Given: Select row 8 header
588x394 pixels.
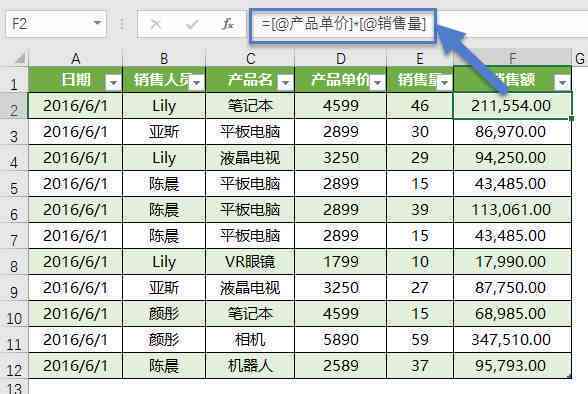Looking at the screenshot, I should click(x=14, y=262).
